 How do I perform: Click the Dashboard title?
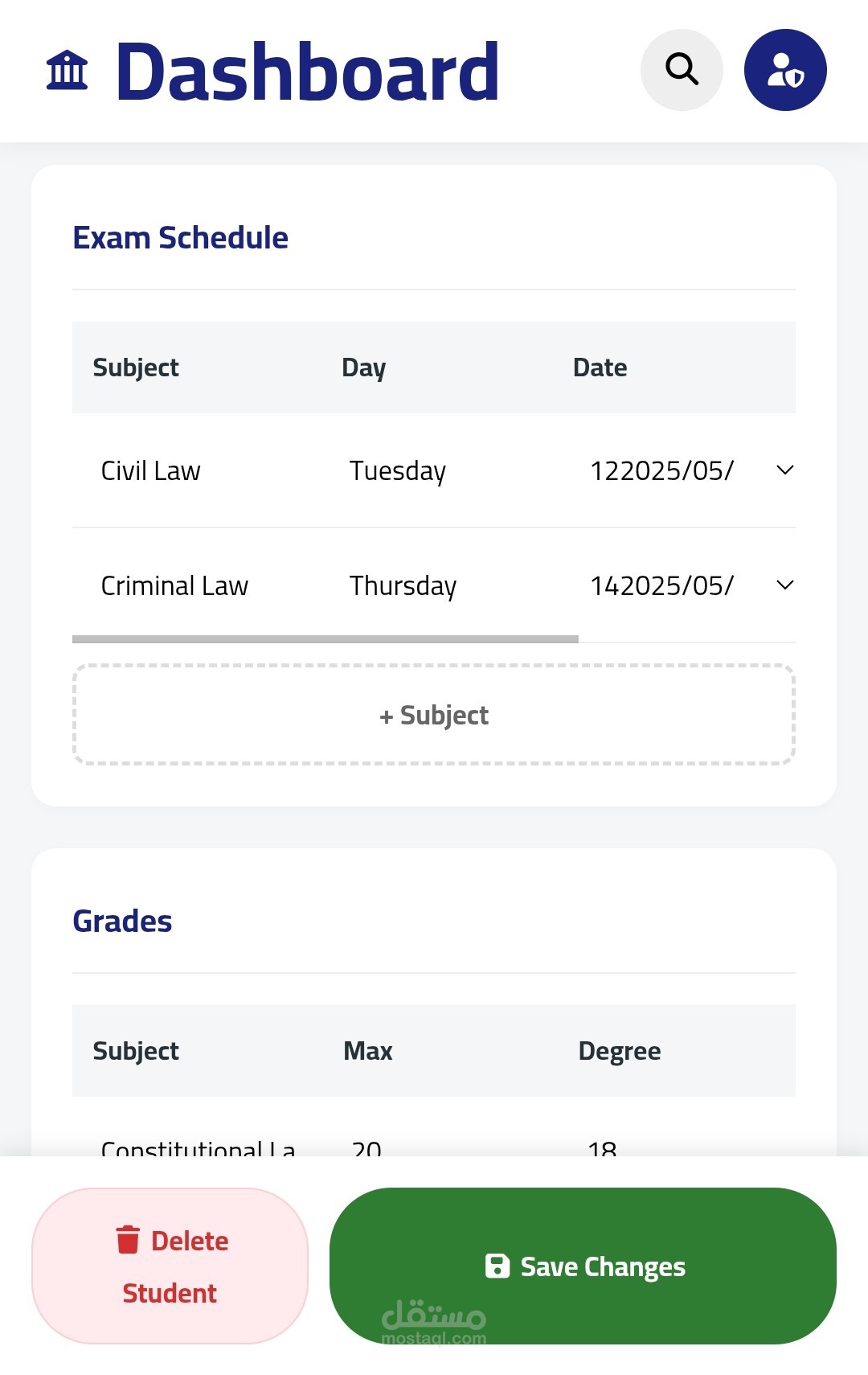(x=307, y=72)
